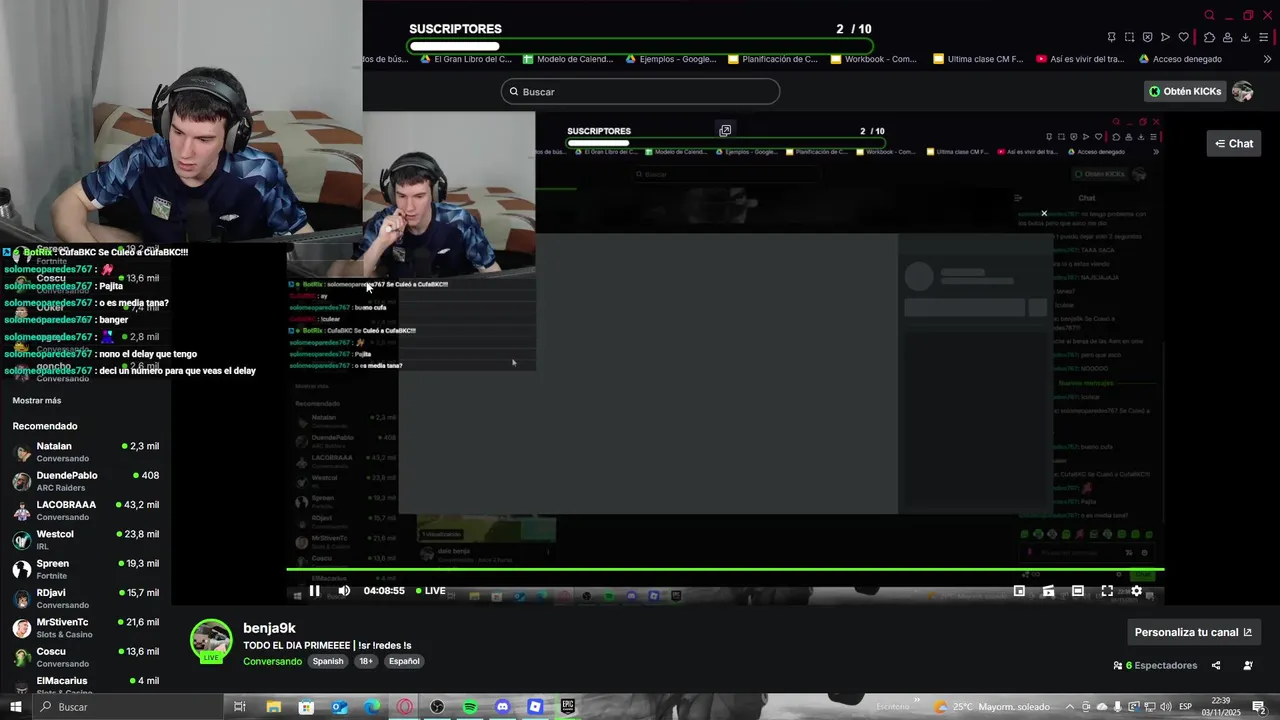This screenshot has height=720, width=1280.
Task: Open Spreen recommended channel
Action: tap(85, 569)
